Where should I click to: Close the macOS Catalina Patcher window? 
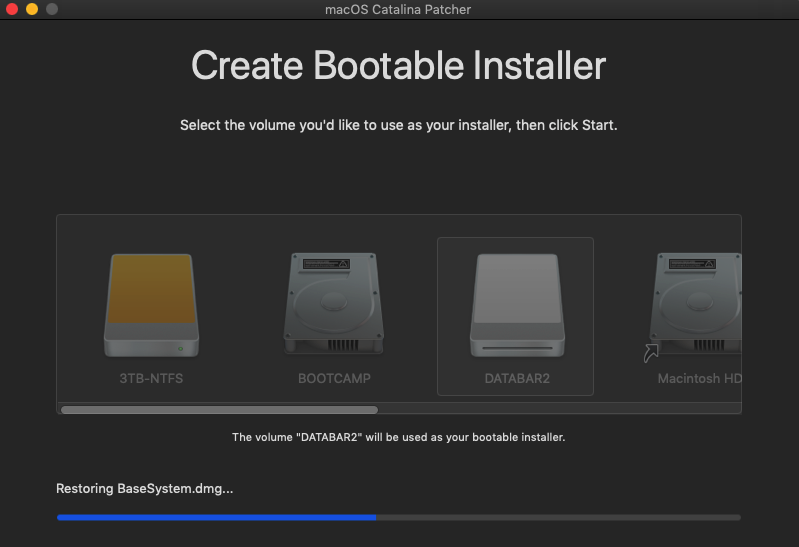(12, 9)
